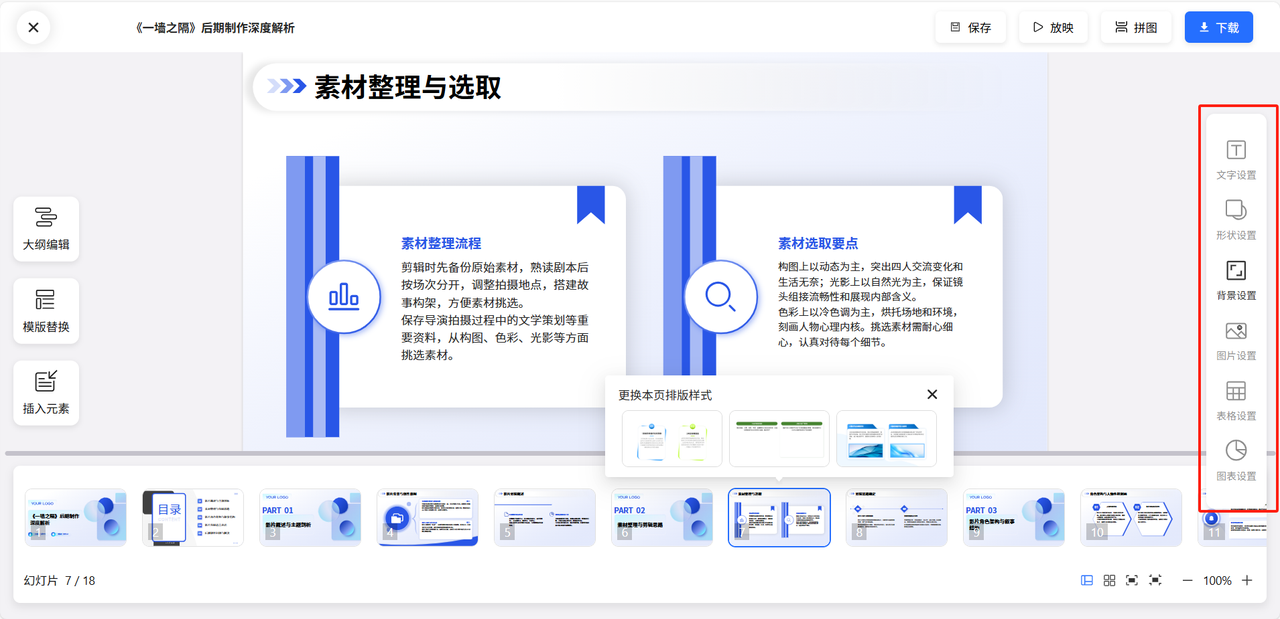Close the 更换本页排版样式 popup
The image size is (1280, 619).
click(932, 395)
